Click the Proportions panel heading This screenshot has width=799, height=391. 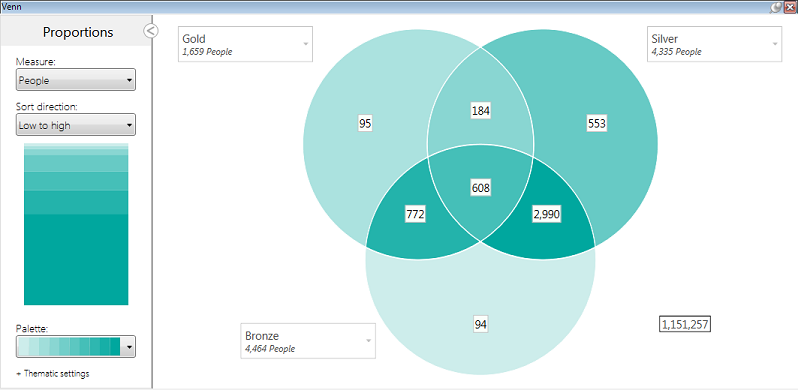pyautogui.click(x=78, y=32)
